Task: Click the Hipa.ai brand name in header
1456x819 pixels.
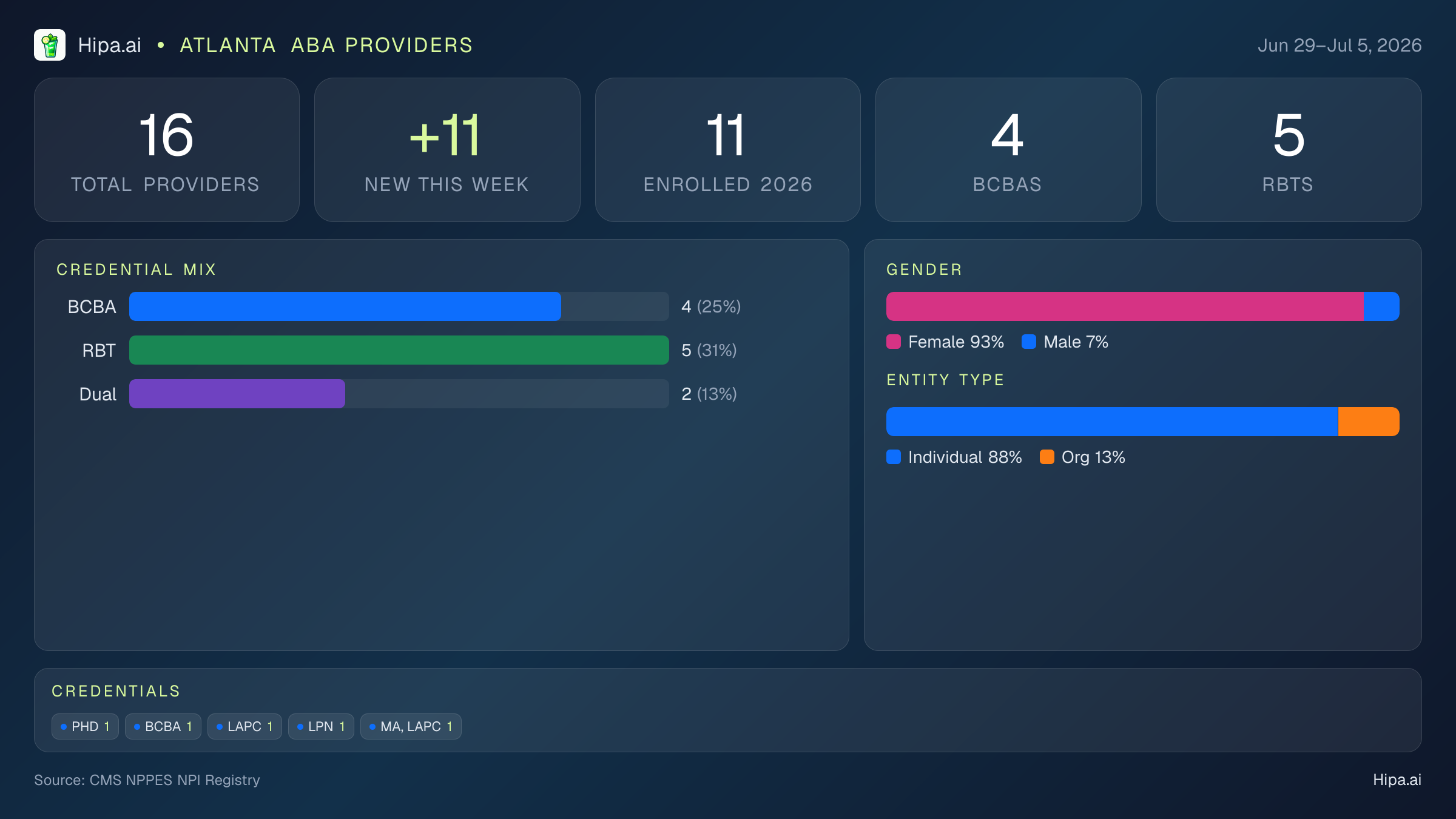Action: (x=110, y=45)
